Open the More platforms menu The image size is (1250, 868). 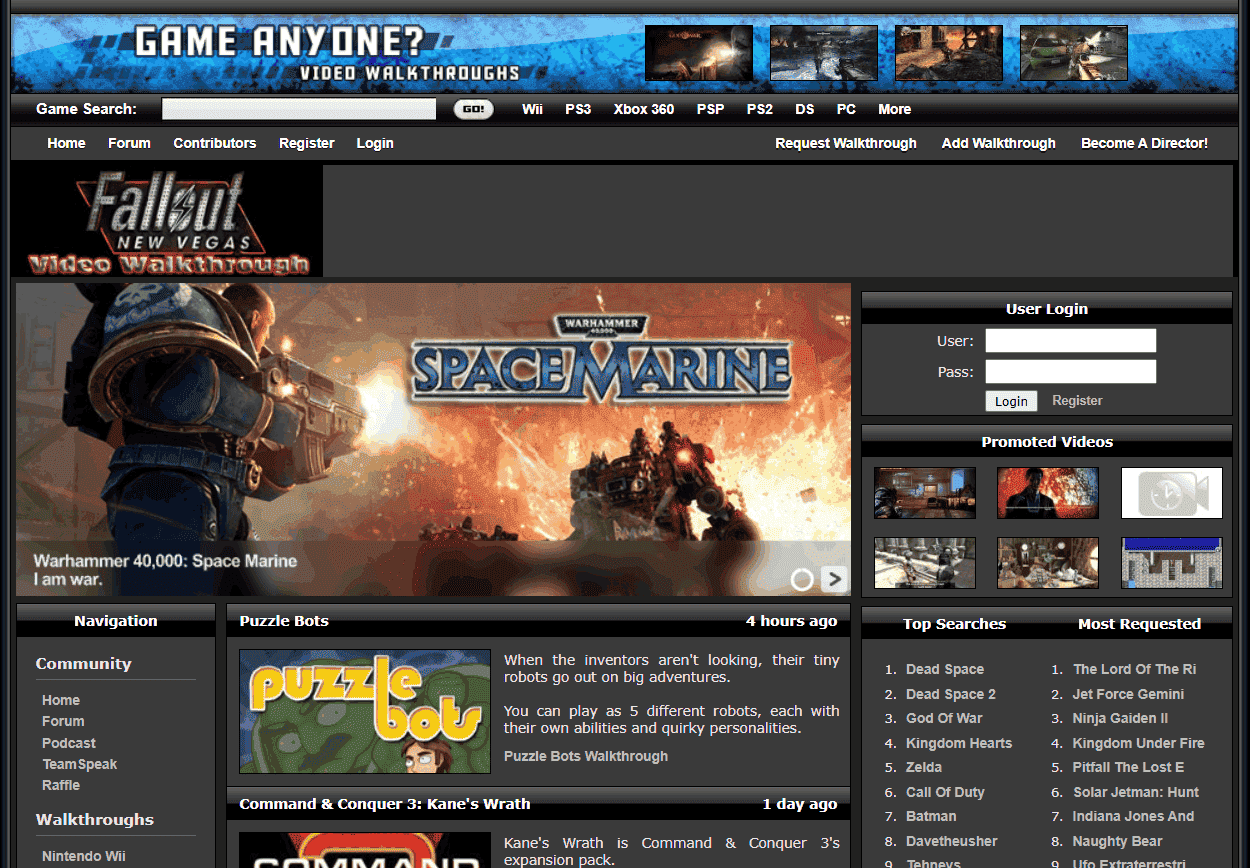pos(894,109)
